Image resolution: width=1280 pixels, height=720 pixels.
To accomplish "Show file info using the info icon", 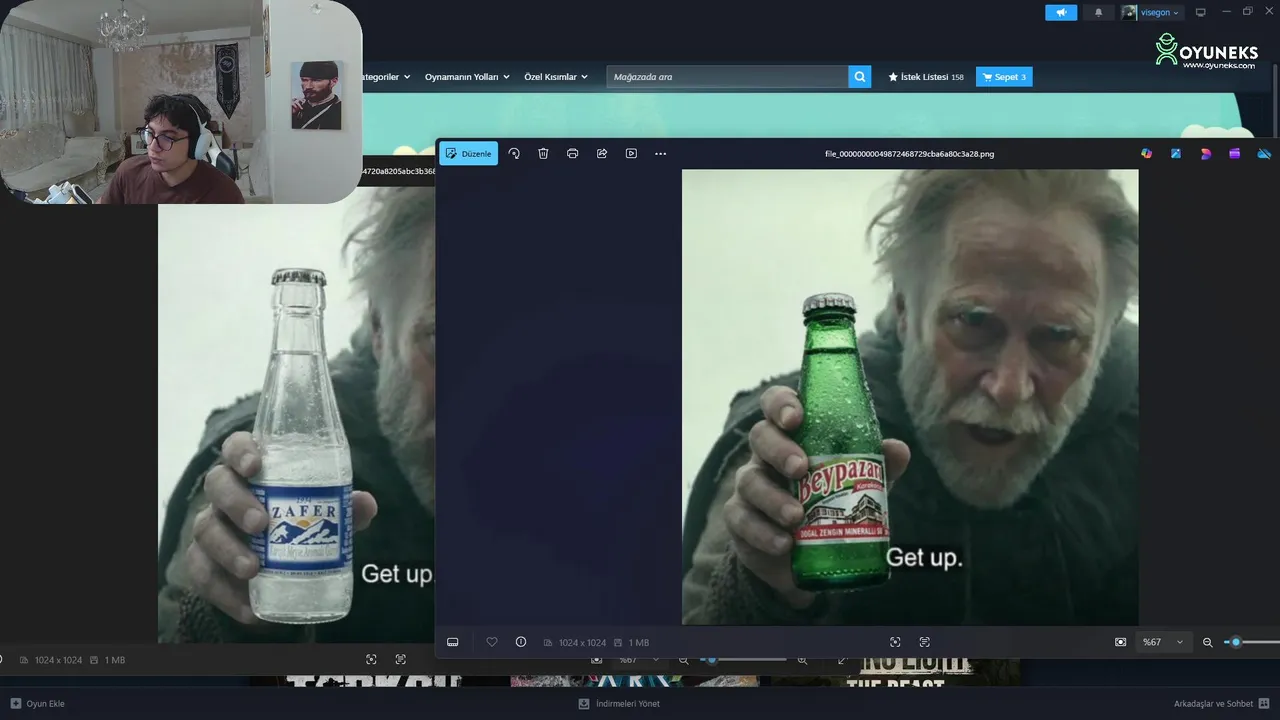I will pyautogui.click(x=520, y=642).
